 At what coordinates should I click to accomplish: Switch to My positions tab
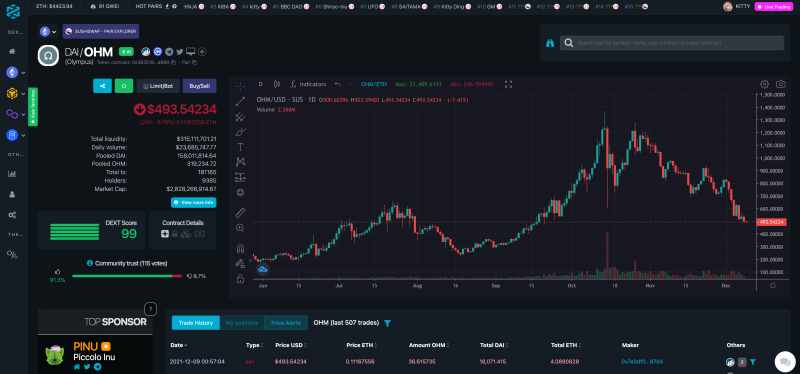(242, 323)
